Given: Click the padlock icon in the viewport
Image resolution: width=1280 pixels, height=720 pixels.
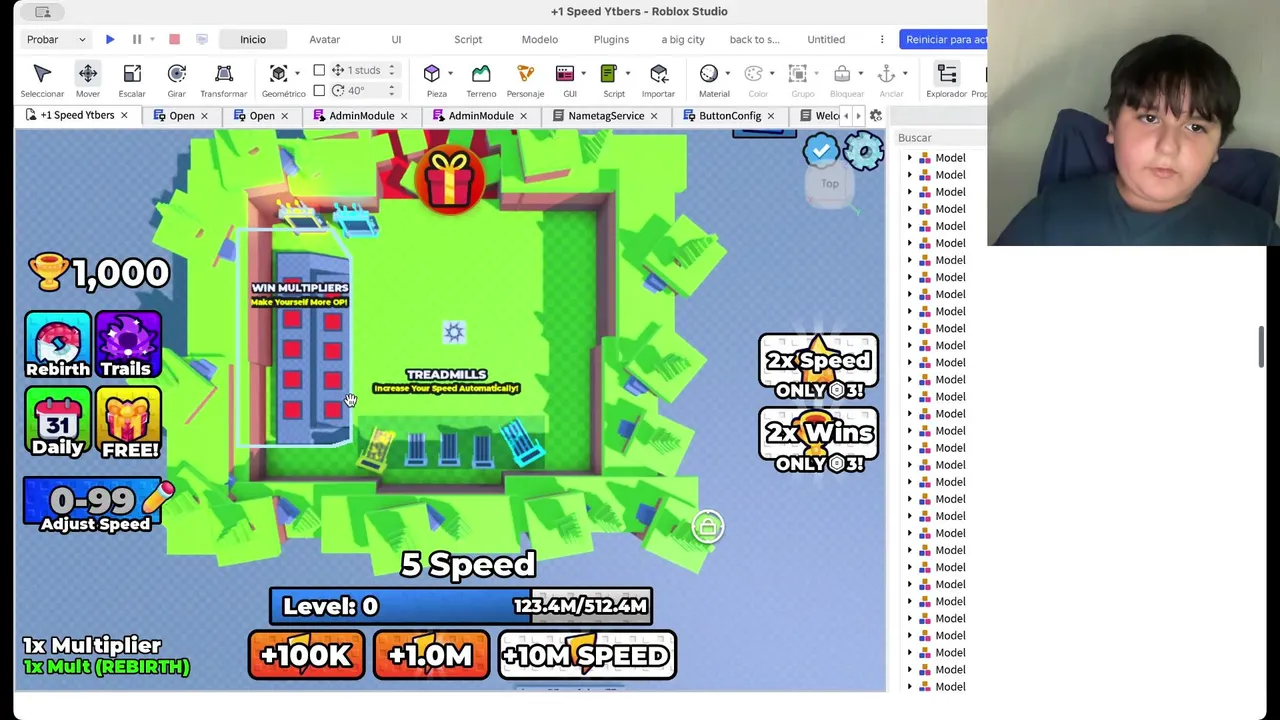Looking at the screenshot, I should point(708,527).
